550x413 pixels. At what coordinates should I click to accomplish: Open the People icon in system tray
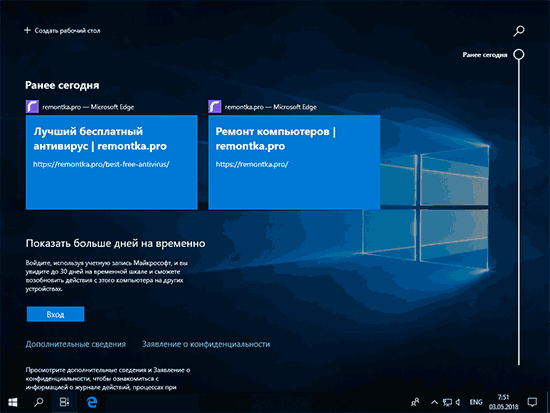click(x=415, y=402)
